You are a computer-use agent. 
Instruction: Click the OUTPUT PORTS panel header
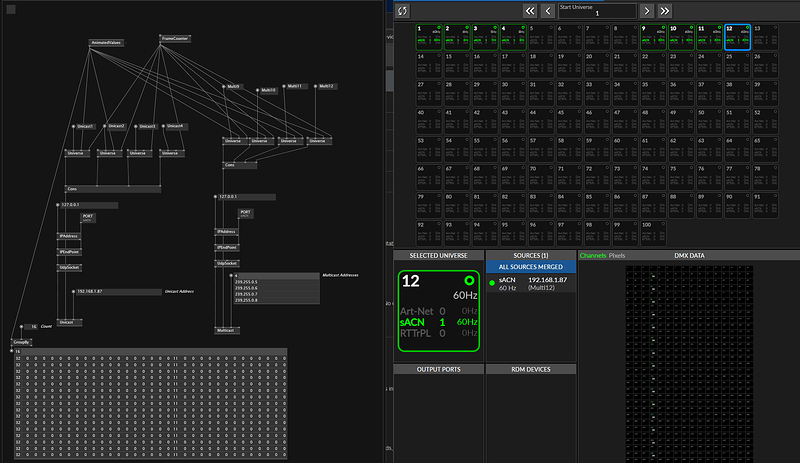[x=438, y=369]
